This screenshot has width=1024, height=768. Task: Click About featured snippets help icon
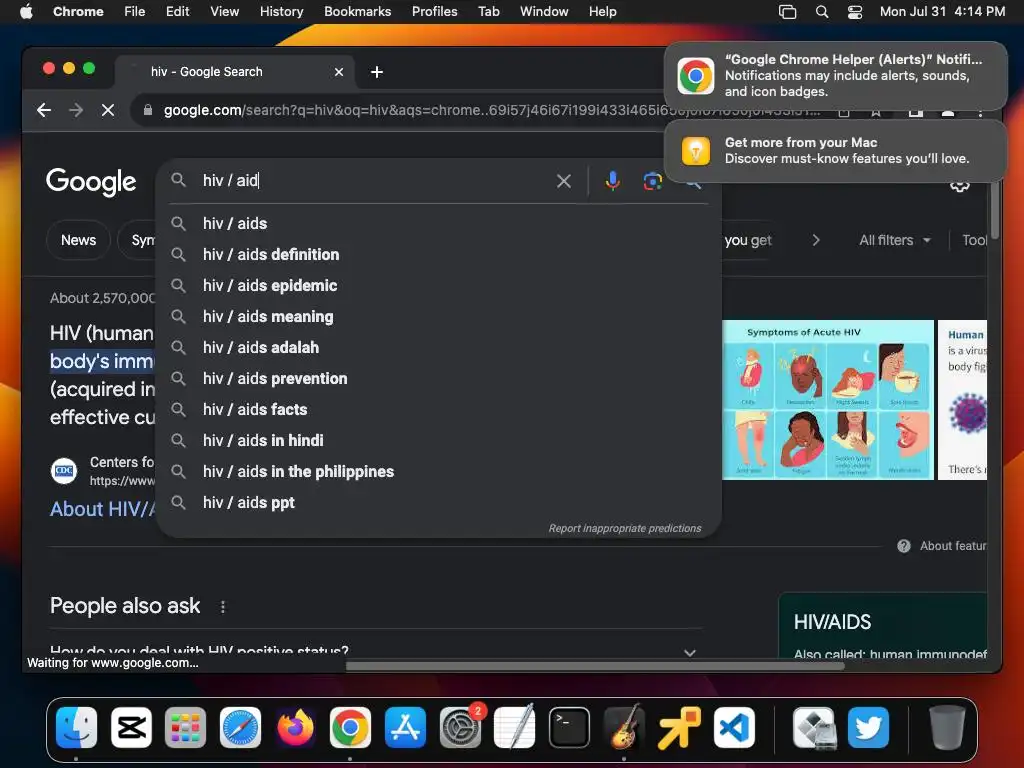[x=903, y=546]
